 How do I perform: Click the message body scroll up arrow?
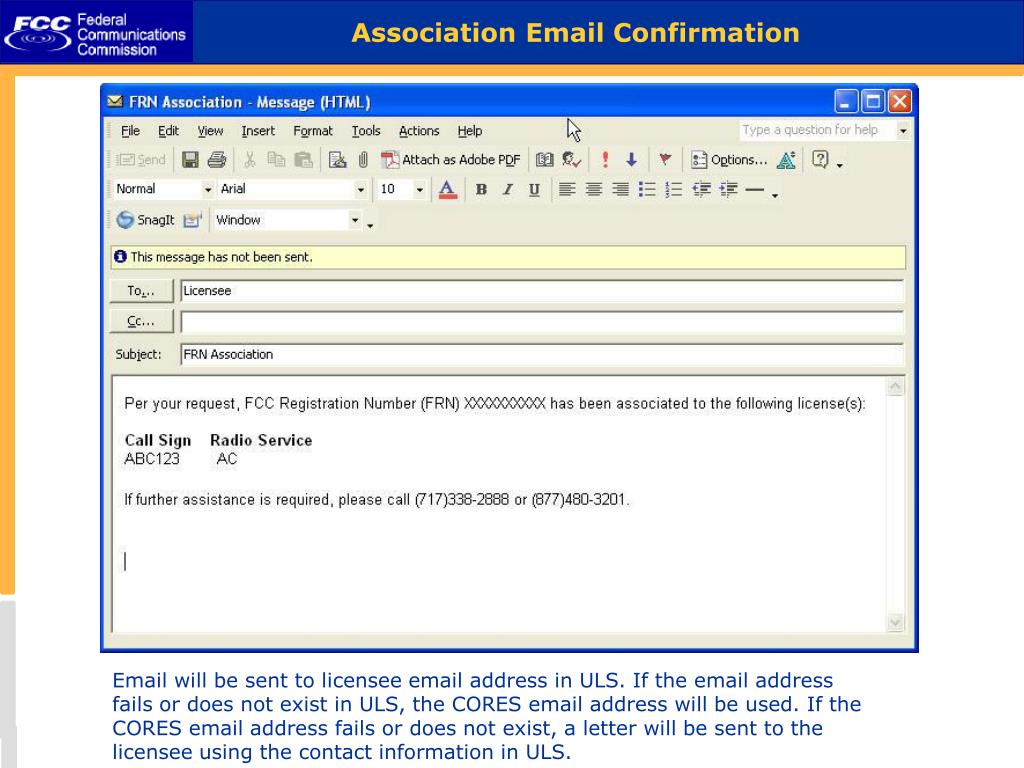point(895,387)
